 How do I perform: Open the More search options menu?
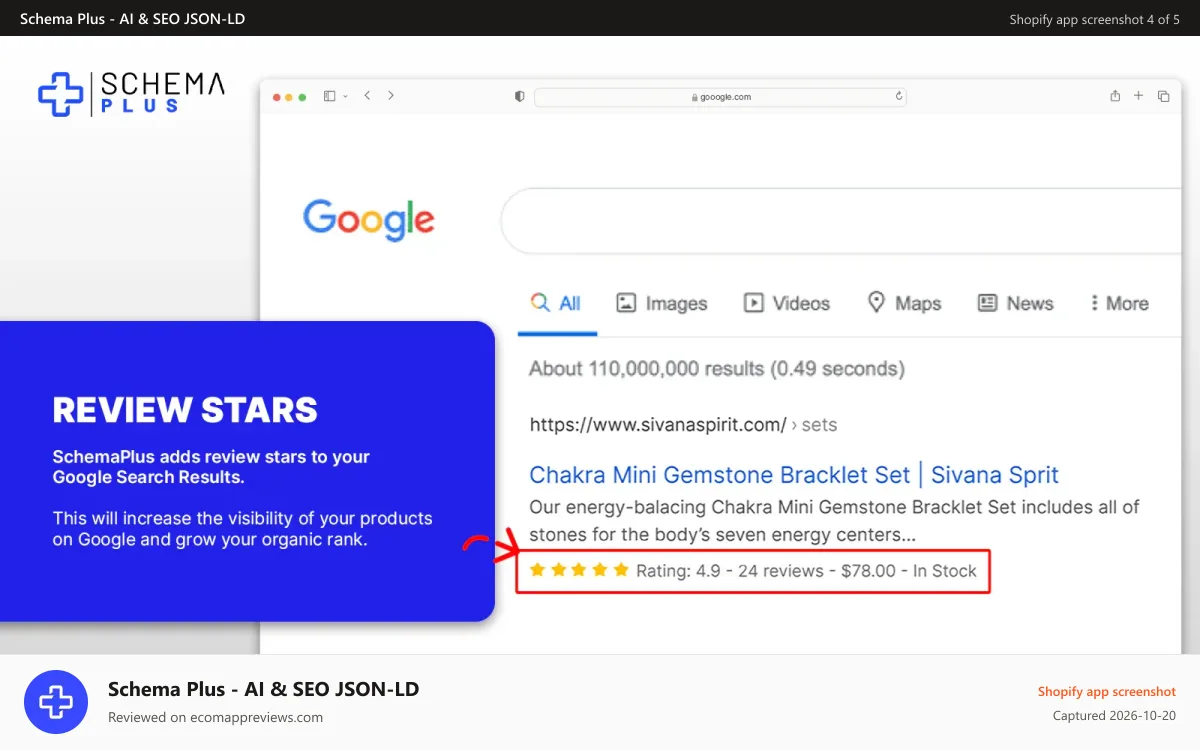click(1119, 303)
